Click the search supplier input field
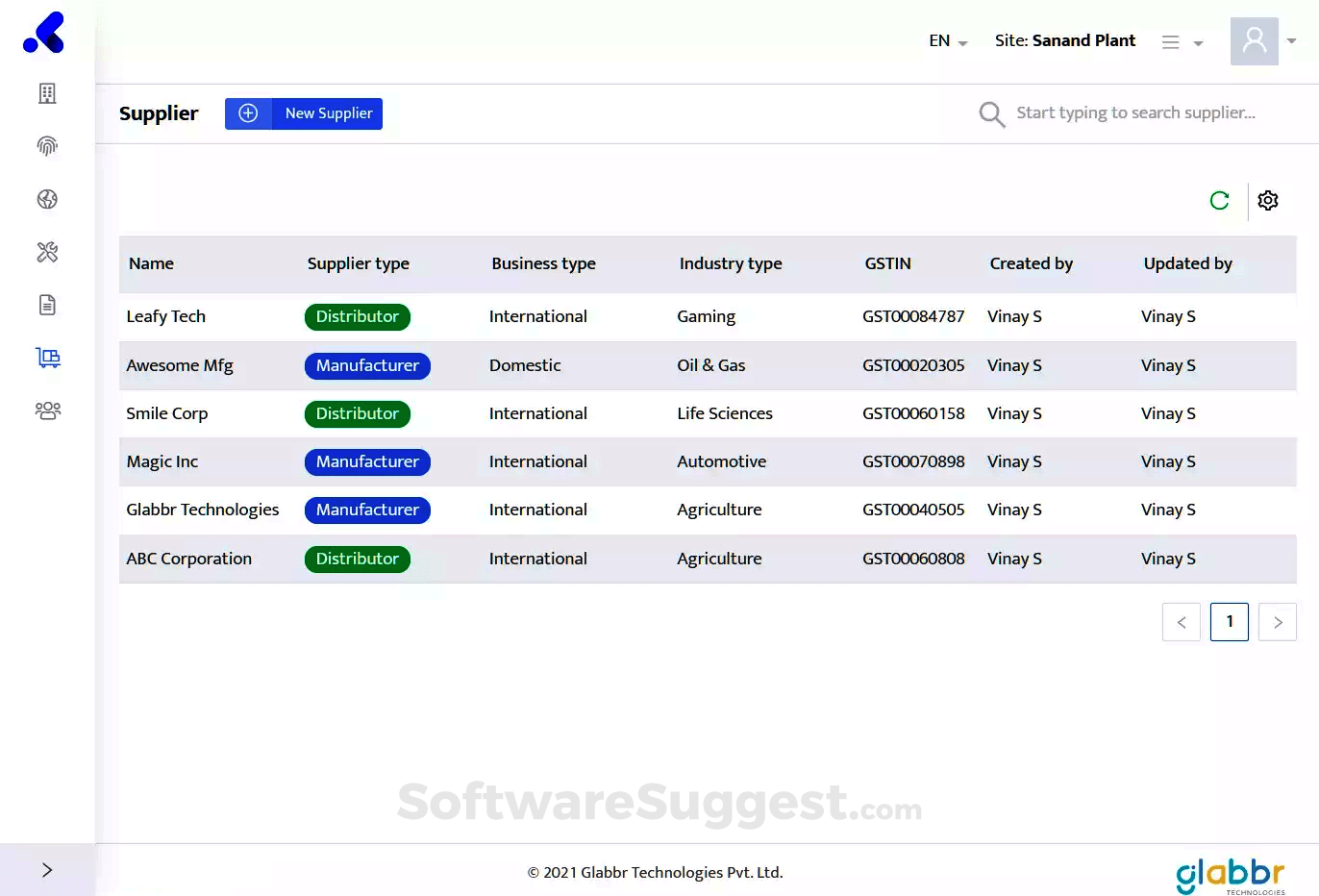Screen dimensions: 1319x896 (x=1136, y=112)
